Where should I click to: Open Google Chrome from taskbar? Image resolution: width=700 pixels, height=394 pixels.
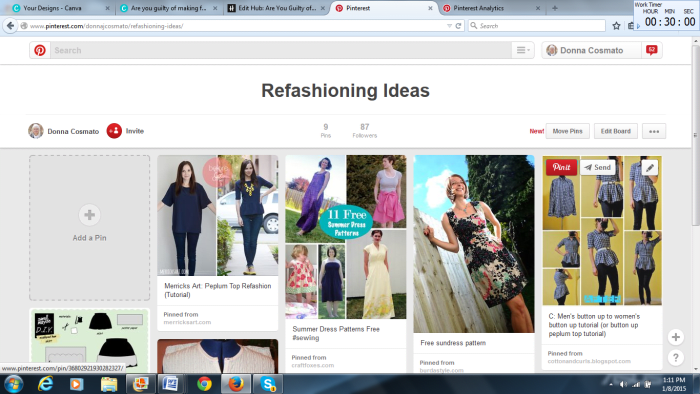[204, 384]
